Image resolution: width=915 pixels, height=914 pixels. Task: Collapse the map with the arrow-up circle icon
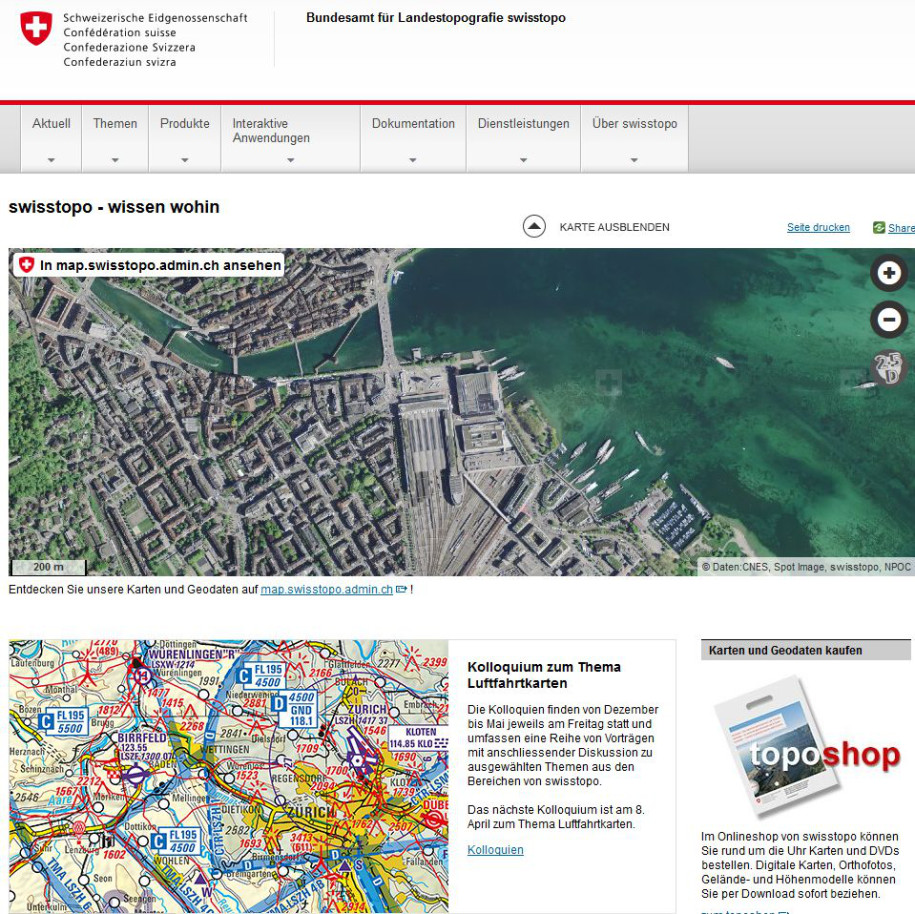tap(534, 226)
